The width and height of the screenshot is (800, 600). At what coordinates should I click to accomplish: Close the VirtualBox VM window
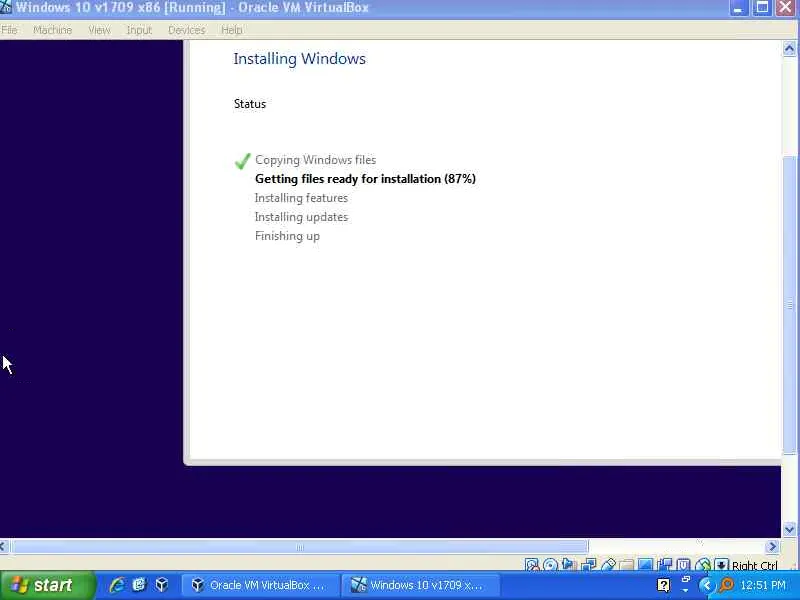[x=786, y=8]
